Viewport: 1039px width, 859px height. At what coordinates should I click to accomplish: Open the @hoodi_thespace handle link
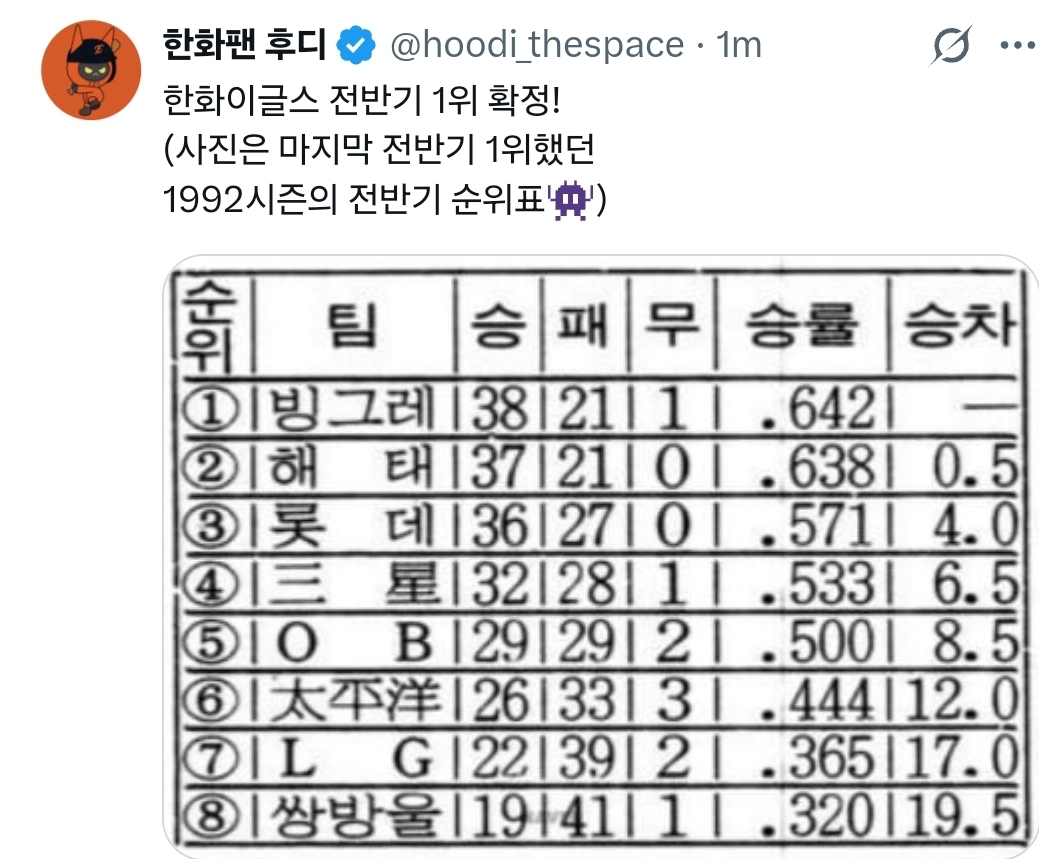tap(537, 45)
